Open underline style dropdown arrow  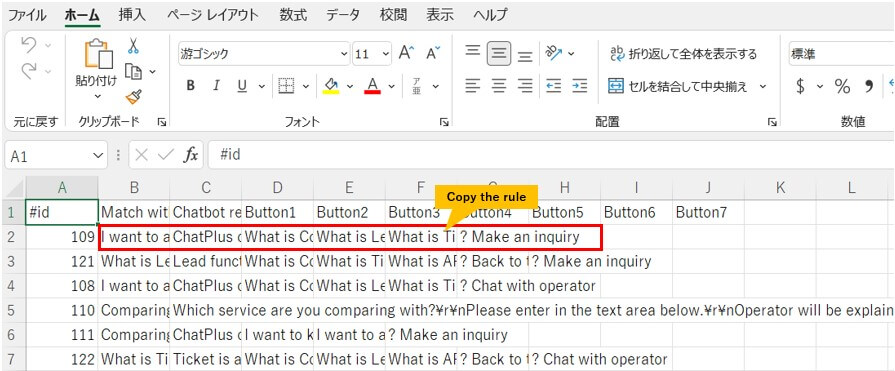pyautogui.click(x=261, y=86)
